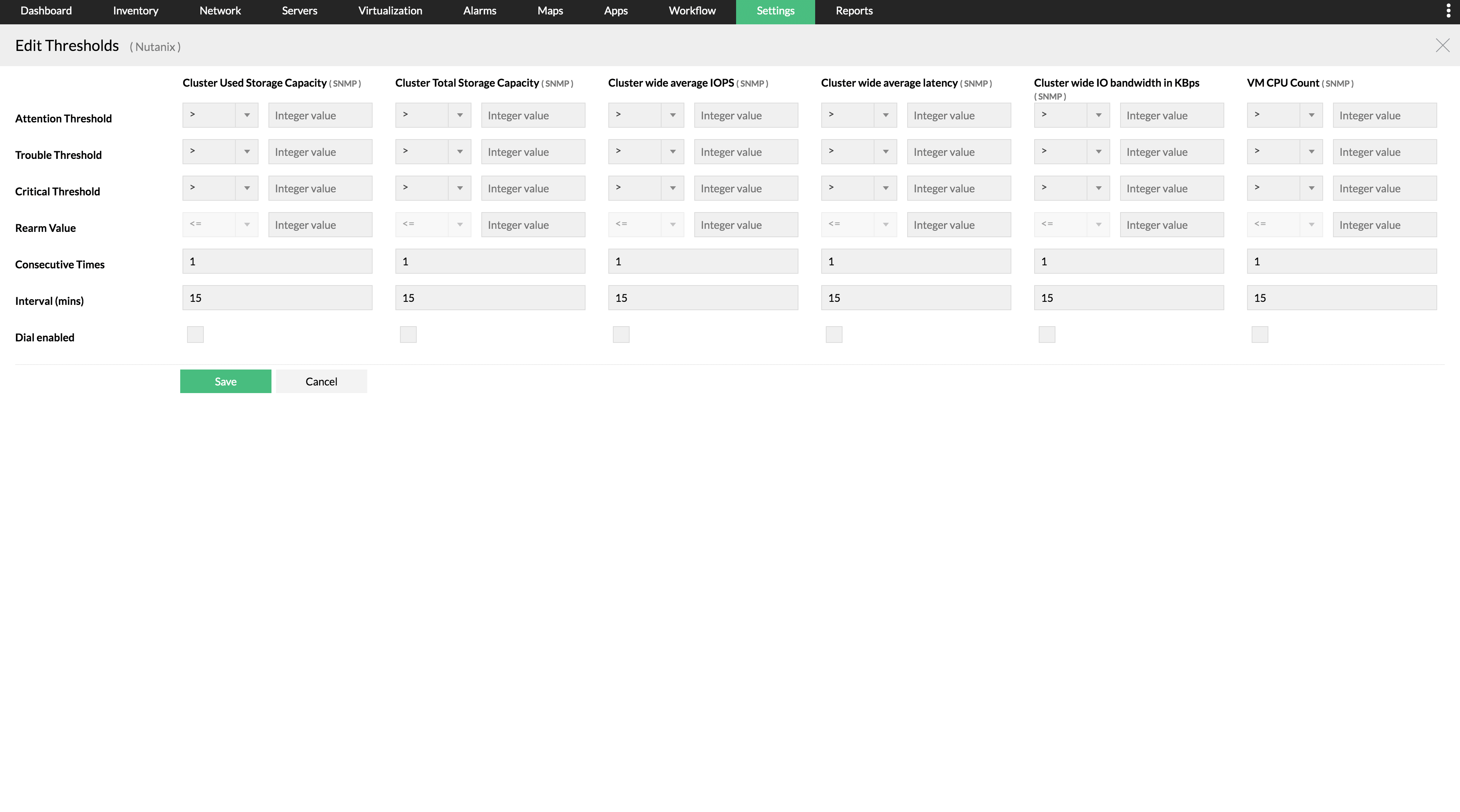Open Critical Threshold operator dropdown for Total Storage Capacity
The image size is (1460, 812).
coord(433,188)
